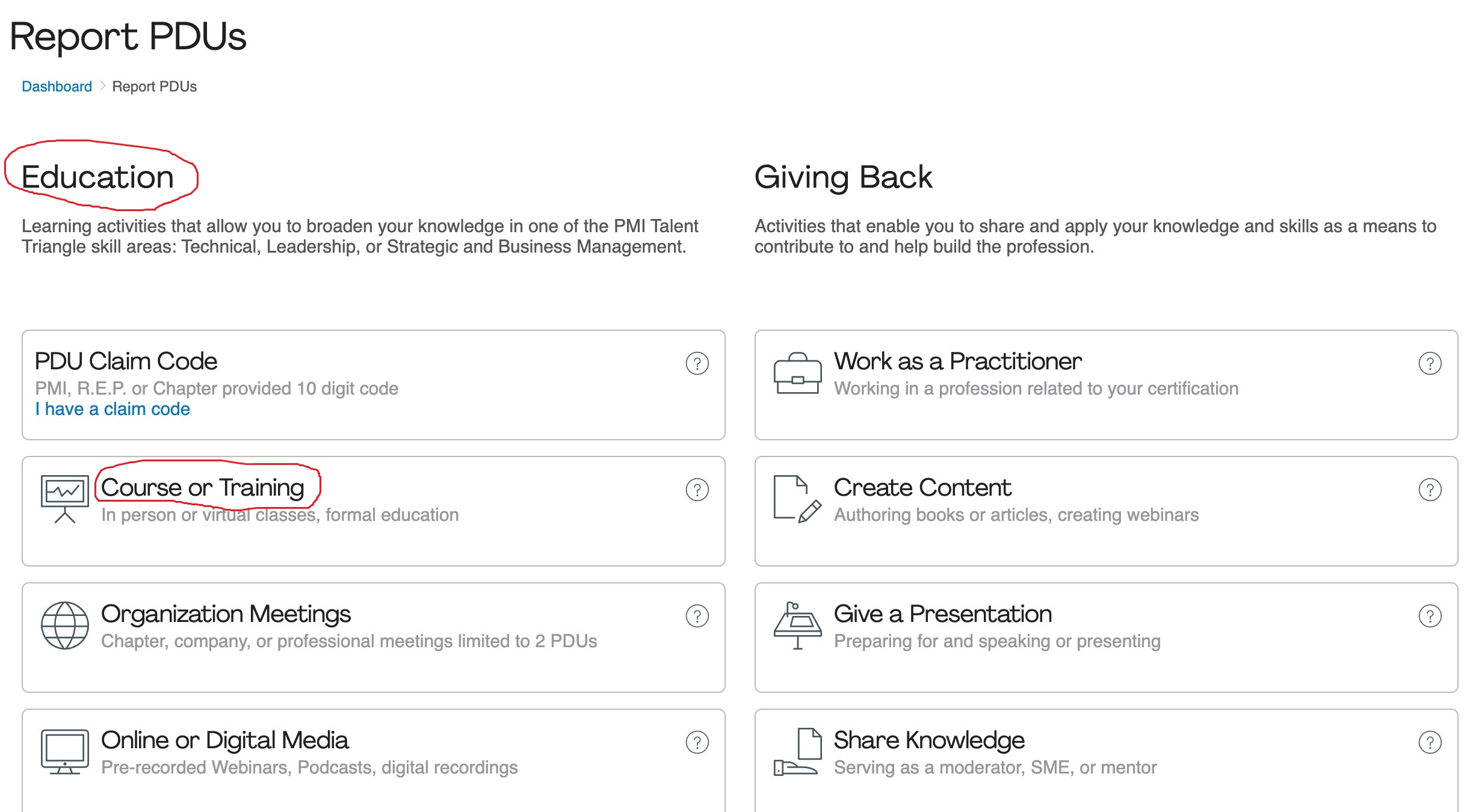Open help for Course or Training
The width and height of the screenshot is (1467, 812).
[697, 490]
